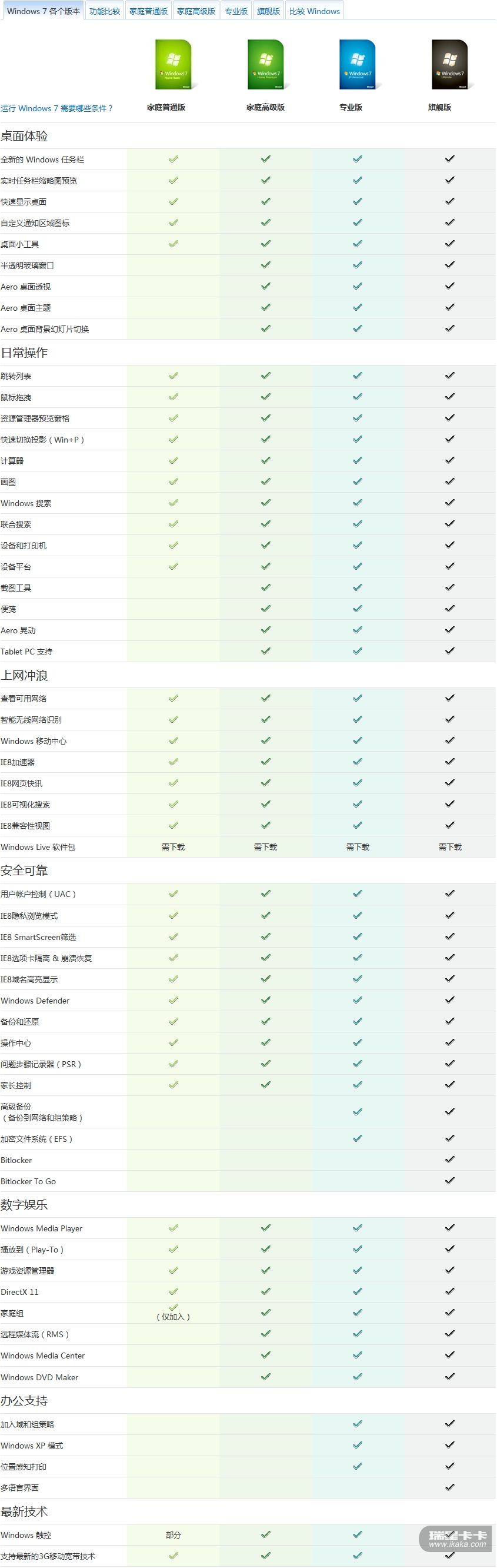This screenshot has height=1568, width=497.
Task: Click the （仅加入） note in 家庭组 row
Action: tap(174, 1317)
